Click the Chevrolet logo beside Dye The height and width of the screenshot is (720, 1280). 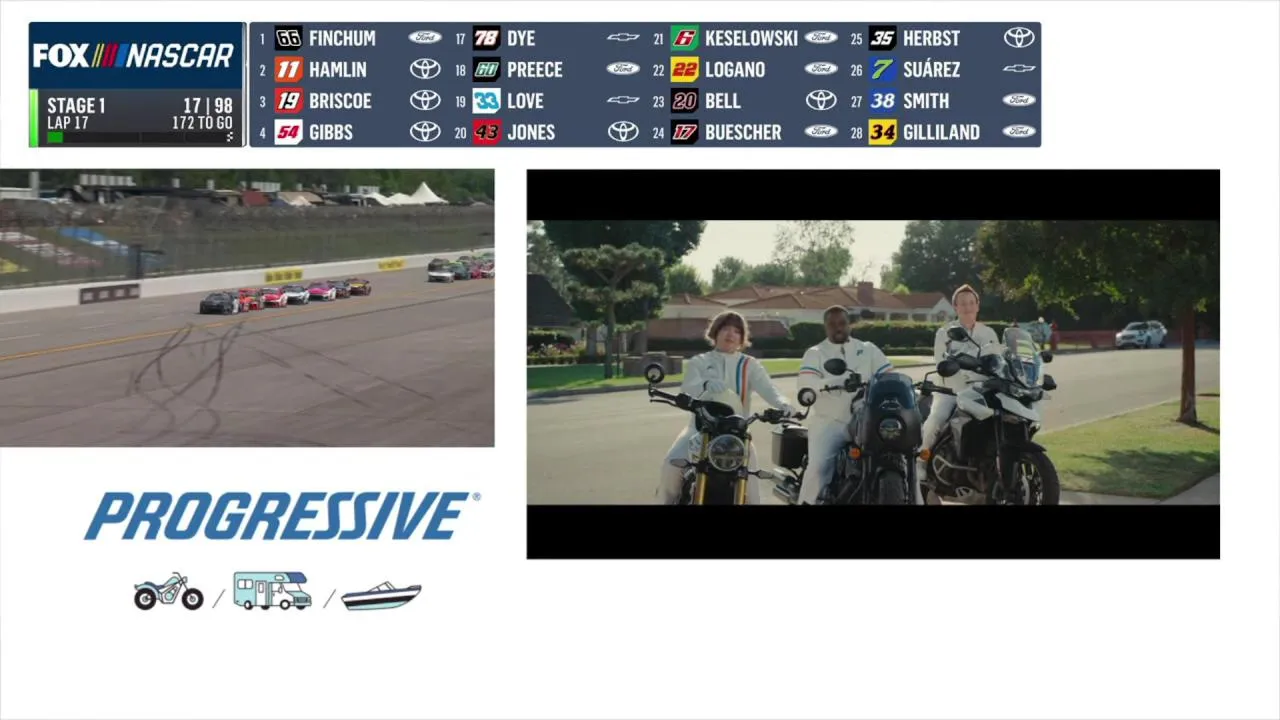pos(623,37)
